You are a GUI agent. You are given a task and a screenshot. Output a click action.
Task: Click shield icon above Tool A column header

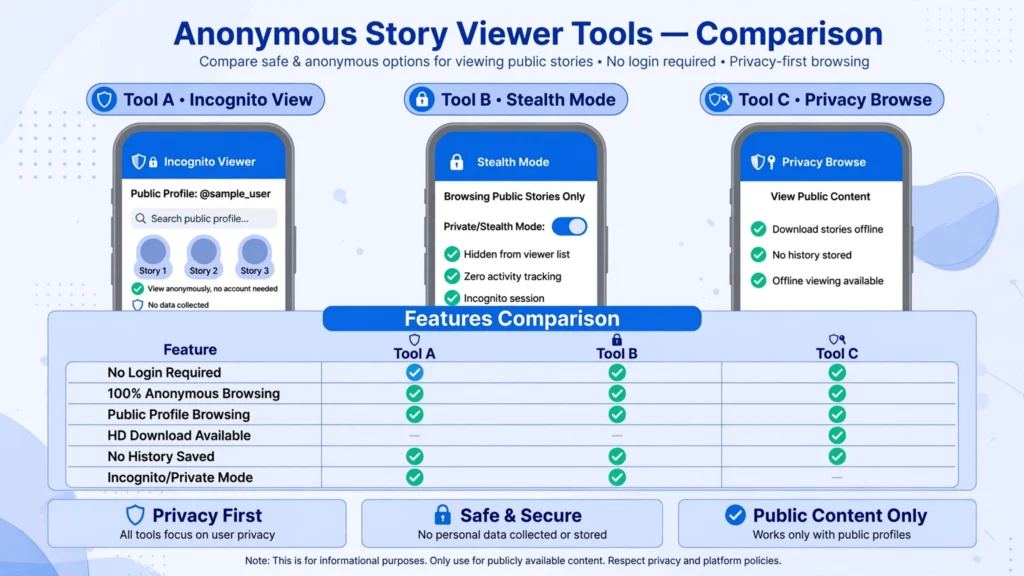[414, 340]
